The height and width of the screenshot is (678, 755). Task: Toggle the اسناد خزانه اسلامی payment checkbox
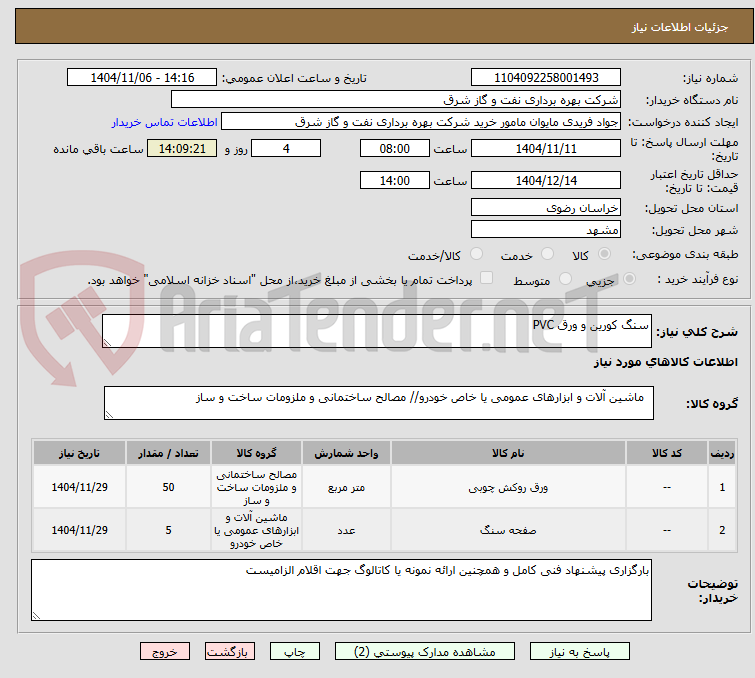click(x=487, y=277)
